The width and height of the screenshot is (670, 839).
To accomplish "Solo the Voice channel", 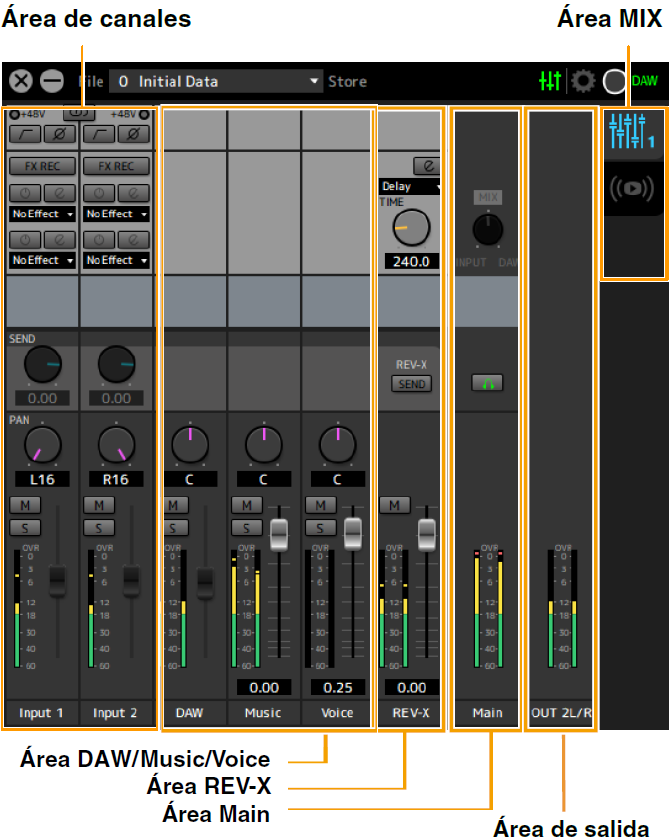I will [320, 527].
